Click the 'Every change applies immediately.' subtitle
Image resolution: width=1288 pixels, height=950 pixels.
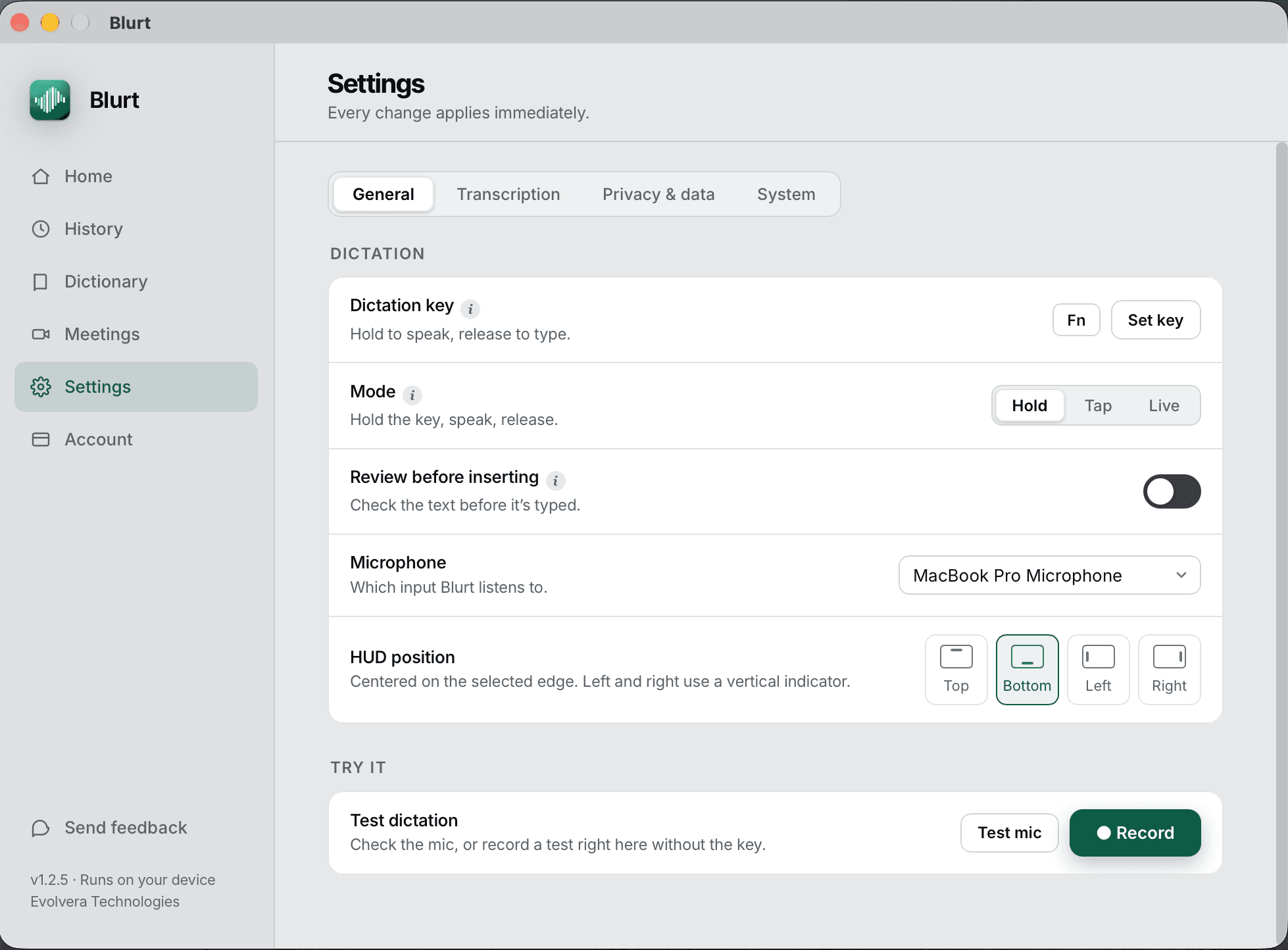point(458,113)
